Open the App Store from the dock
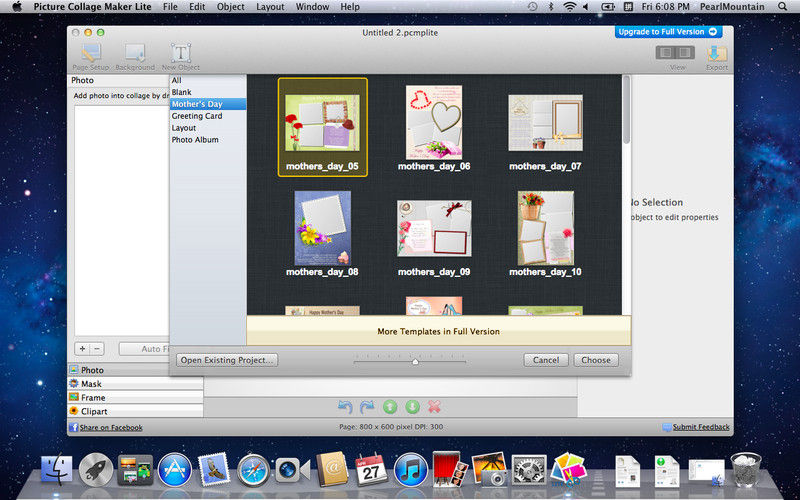Viewport: 800px width, 500px height. (x=174, y=469)
